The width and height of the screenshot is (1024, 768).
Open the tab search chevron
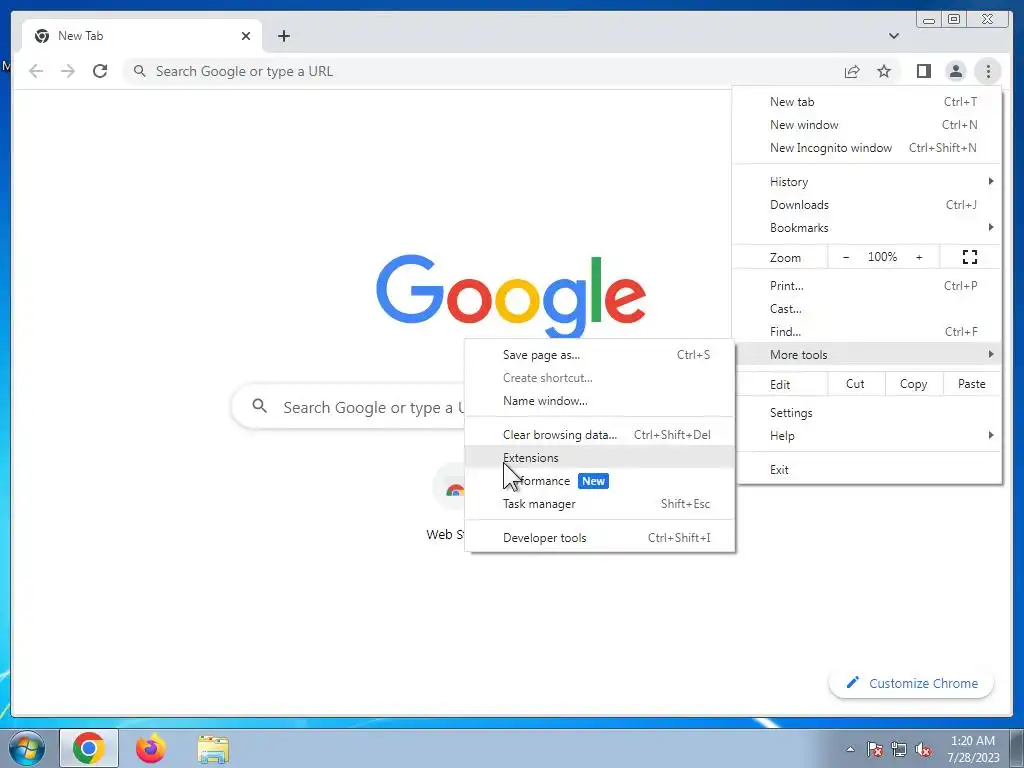[x=893, y=36]
